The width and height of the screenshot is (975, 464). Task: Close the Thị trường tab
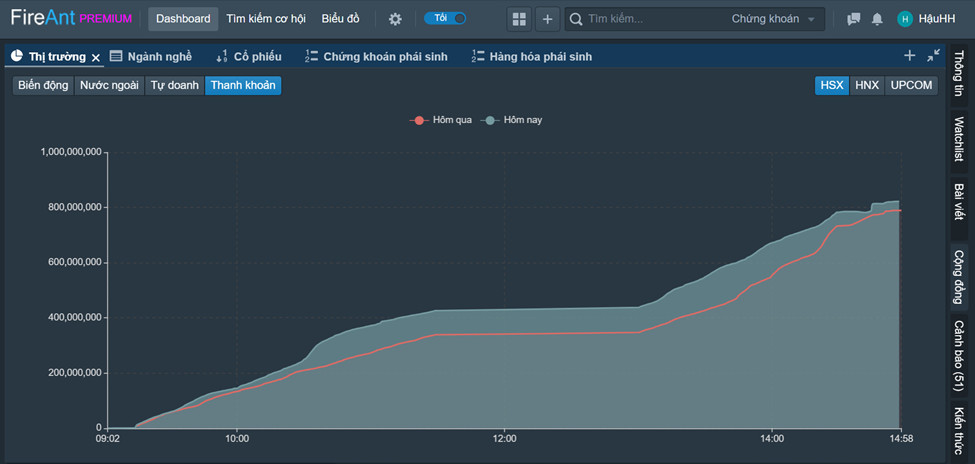[96, 57]
